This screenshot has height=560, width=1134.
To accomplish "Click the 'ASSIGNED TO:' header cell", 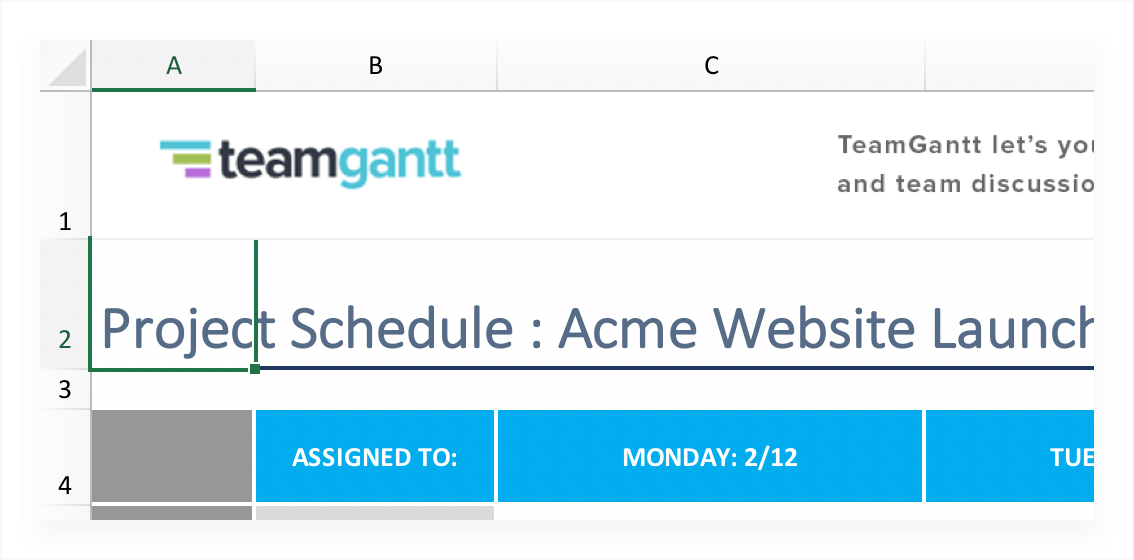I will (x=375, y=457).
